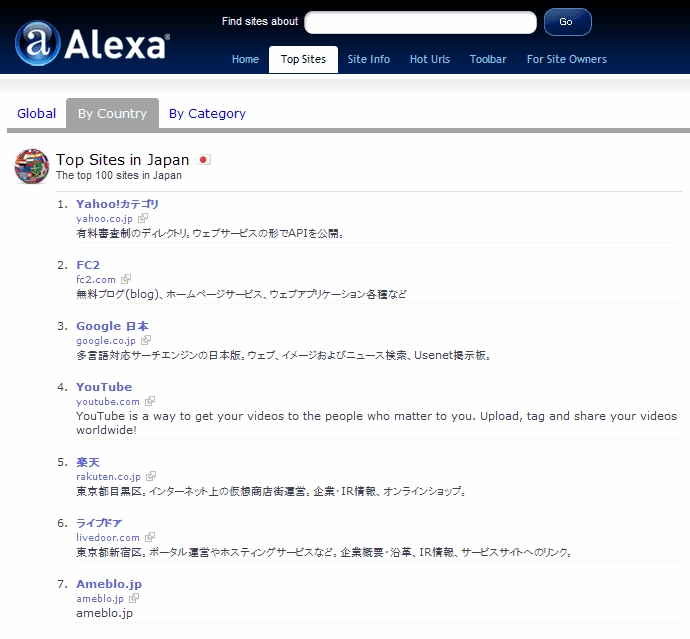This screenshot has width=690, height=639.
Task: Open external link icon beside rakuten.co.jp
Action: coord(151,476)
